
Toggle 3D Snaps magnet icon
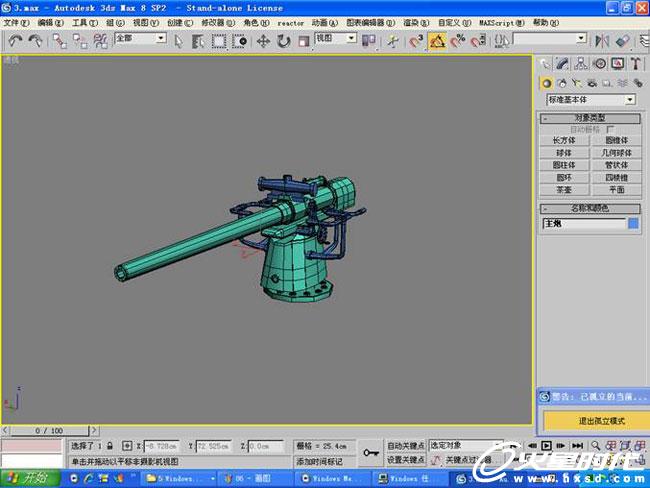pos(416,41)
